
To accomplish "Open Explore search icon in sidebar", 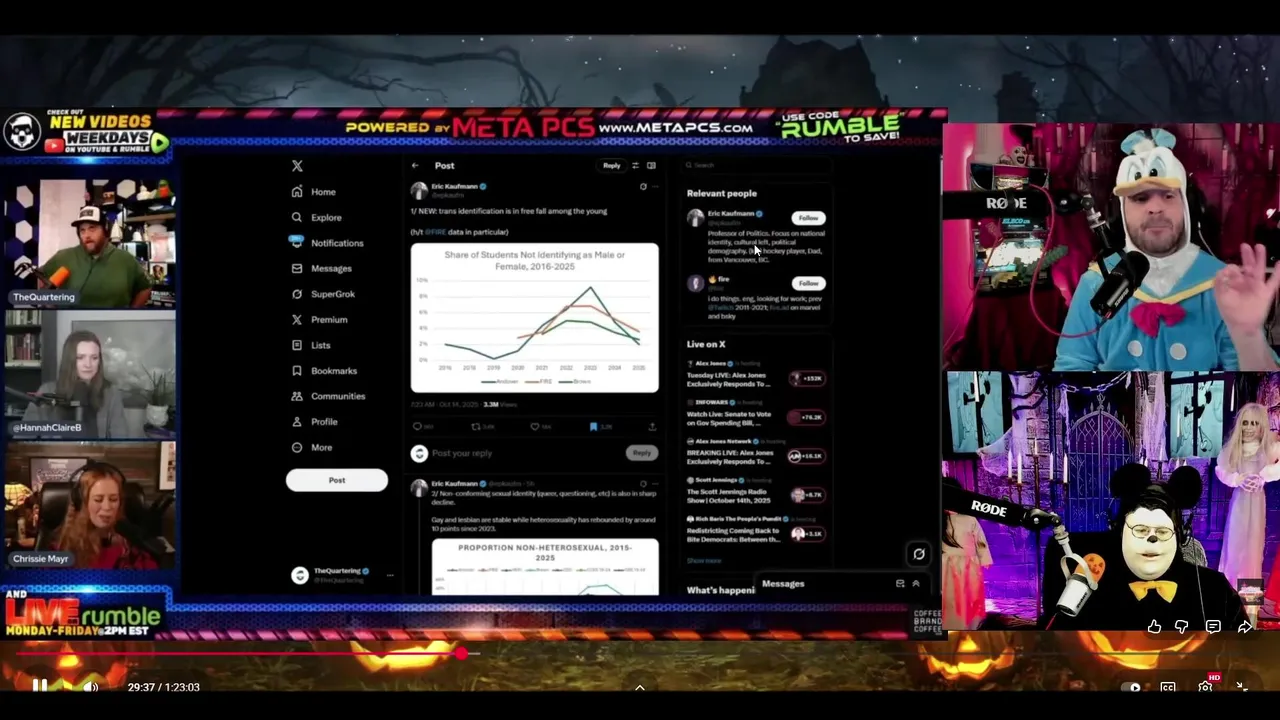I will click(297, 217).
